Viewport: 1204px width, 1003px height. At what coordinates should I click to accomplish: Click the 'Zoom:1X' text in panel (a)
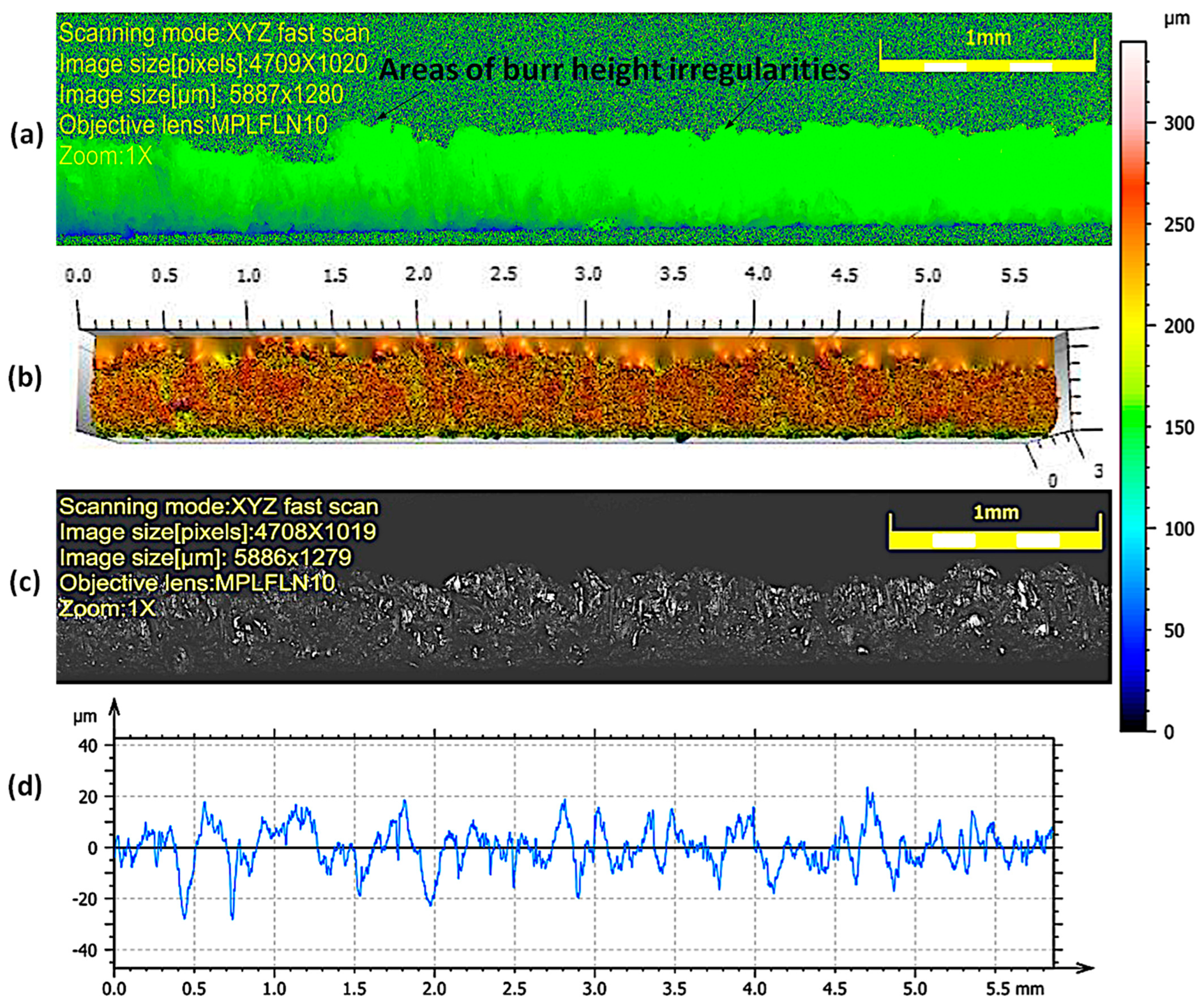pyautogui.click(x=106, y=156)
